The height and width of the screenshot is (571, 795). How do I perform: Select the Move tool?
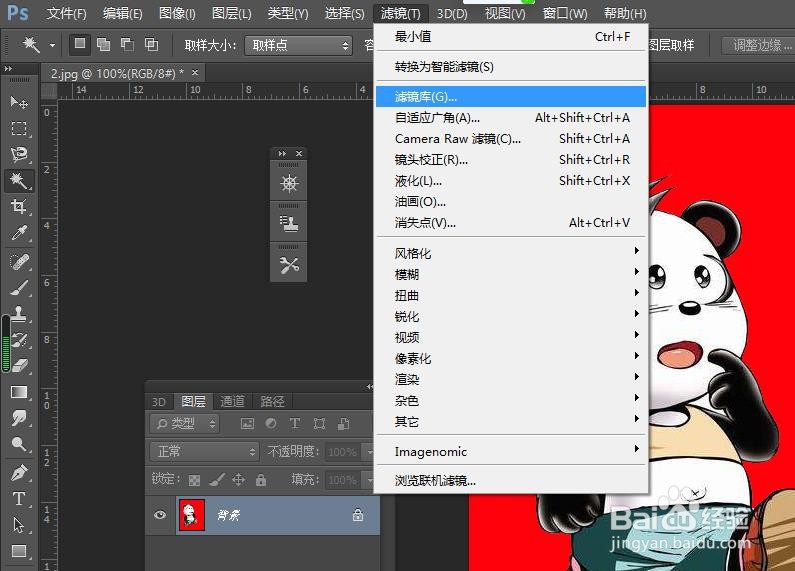pyautogui.click(x=19, y=102)
